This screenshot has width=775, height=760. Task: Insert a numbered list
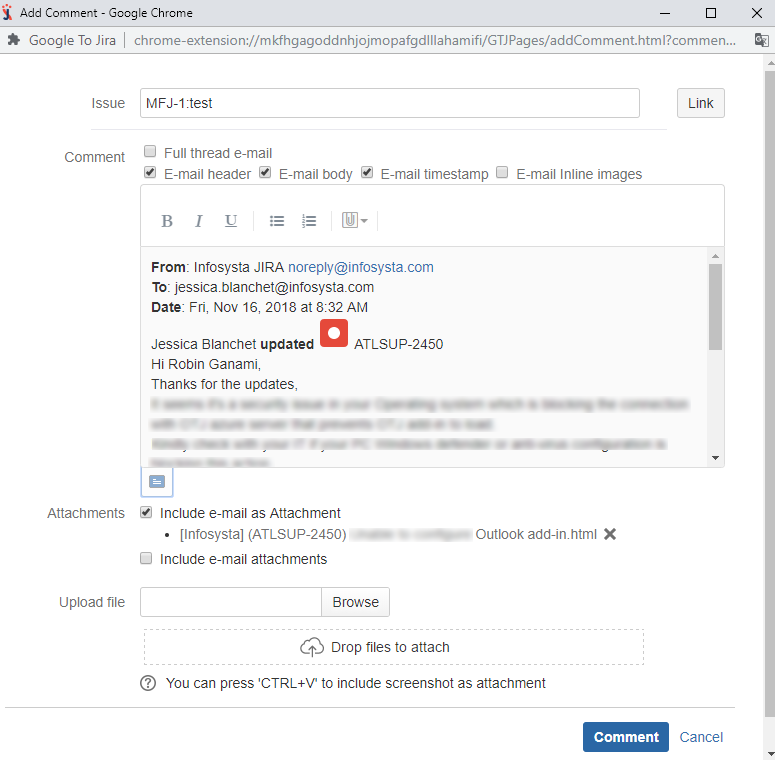click(x=309, y=221)
